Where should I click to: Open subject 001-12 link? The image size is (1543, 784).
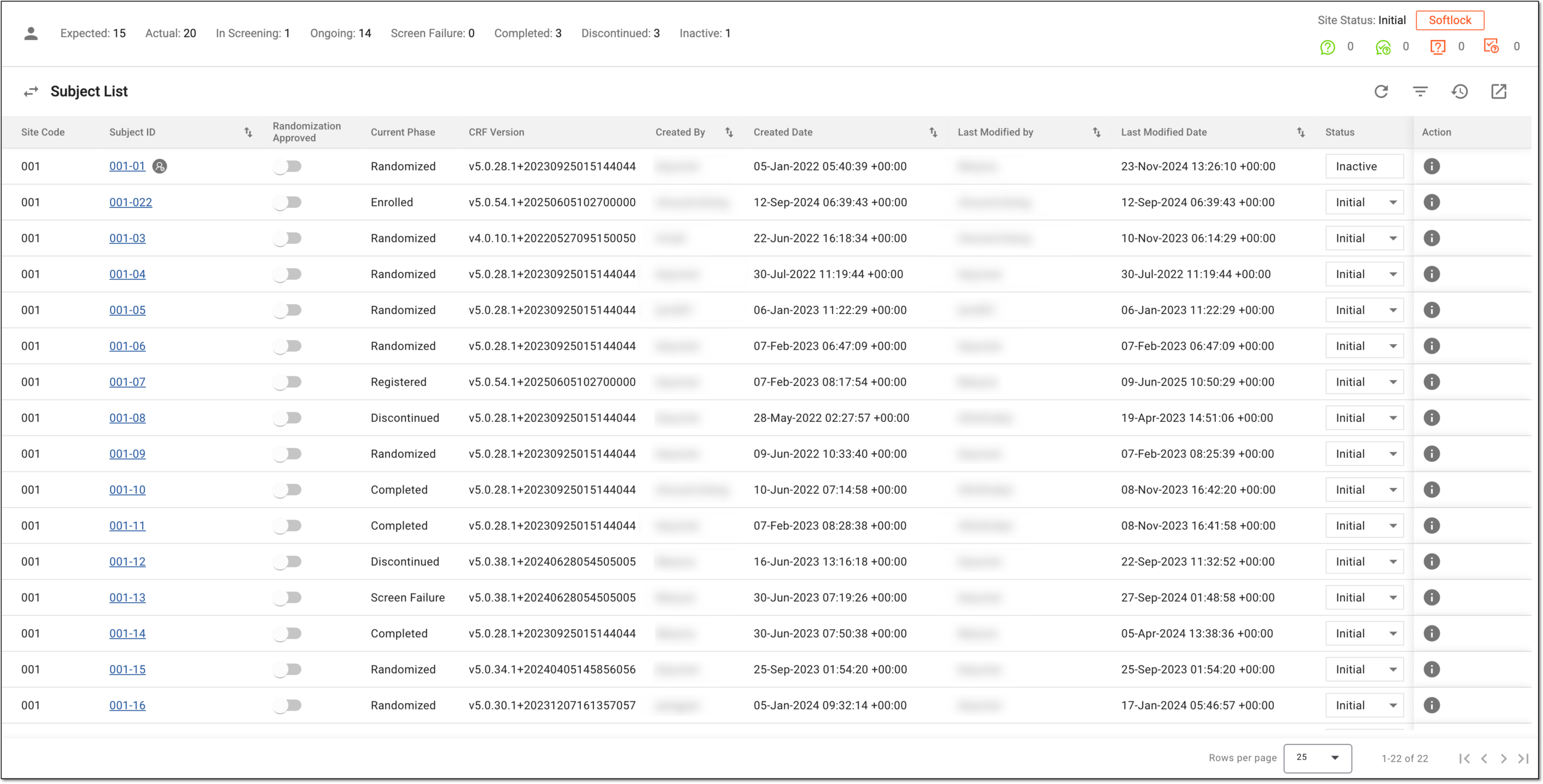tap(127, 562)
